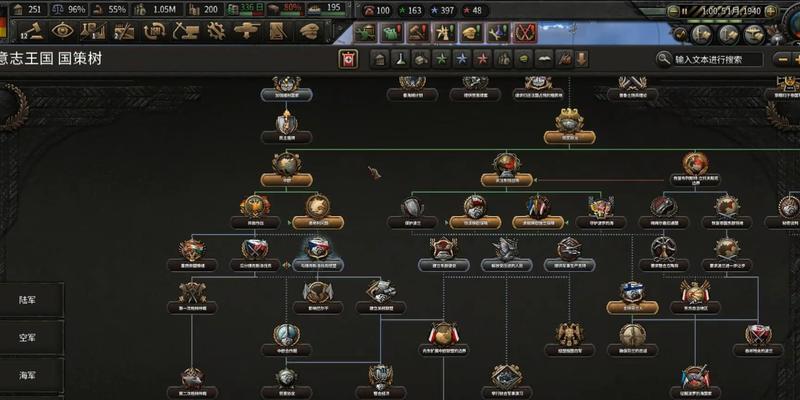Open the intelligence eye icon
The width and height of the screenshot is (800, 400).
62,32
